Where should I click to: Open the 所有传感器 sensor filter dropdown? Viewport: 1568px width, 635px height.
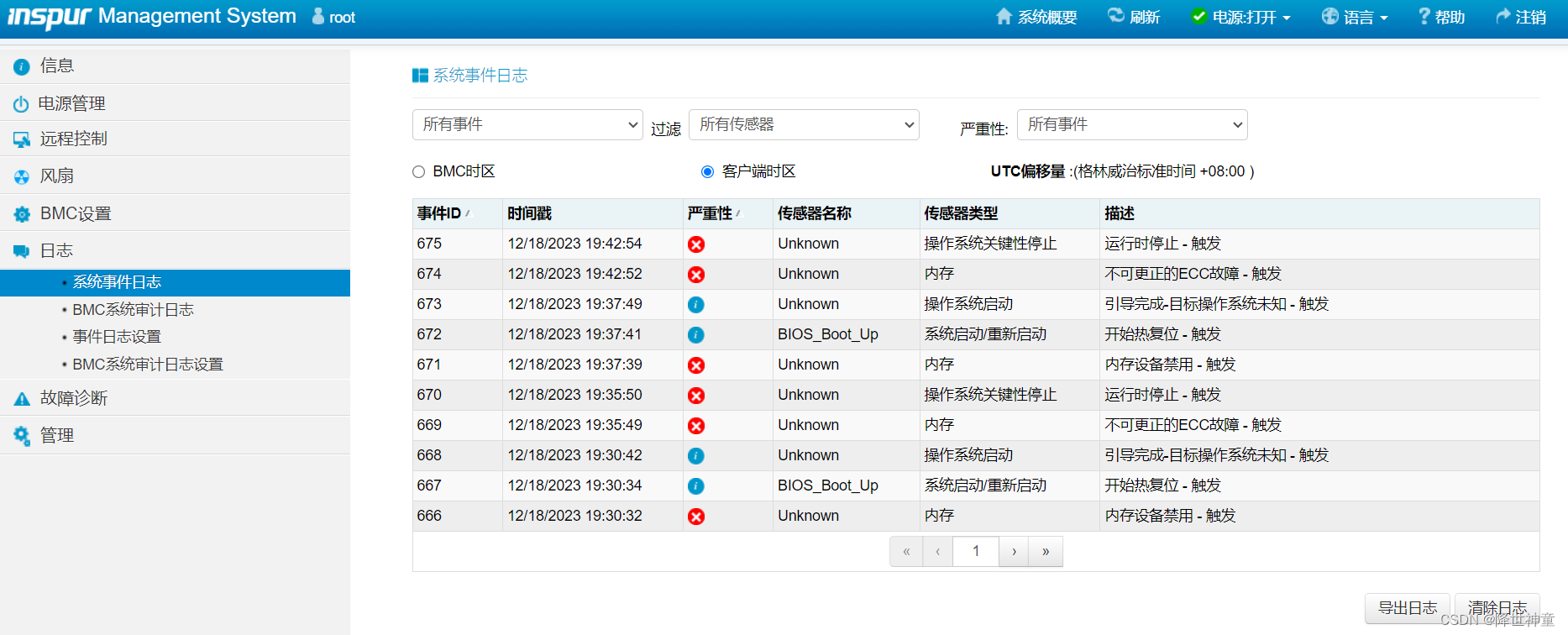804,124
